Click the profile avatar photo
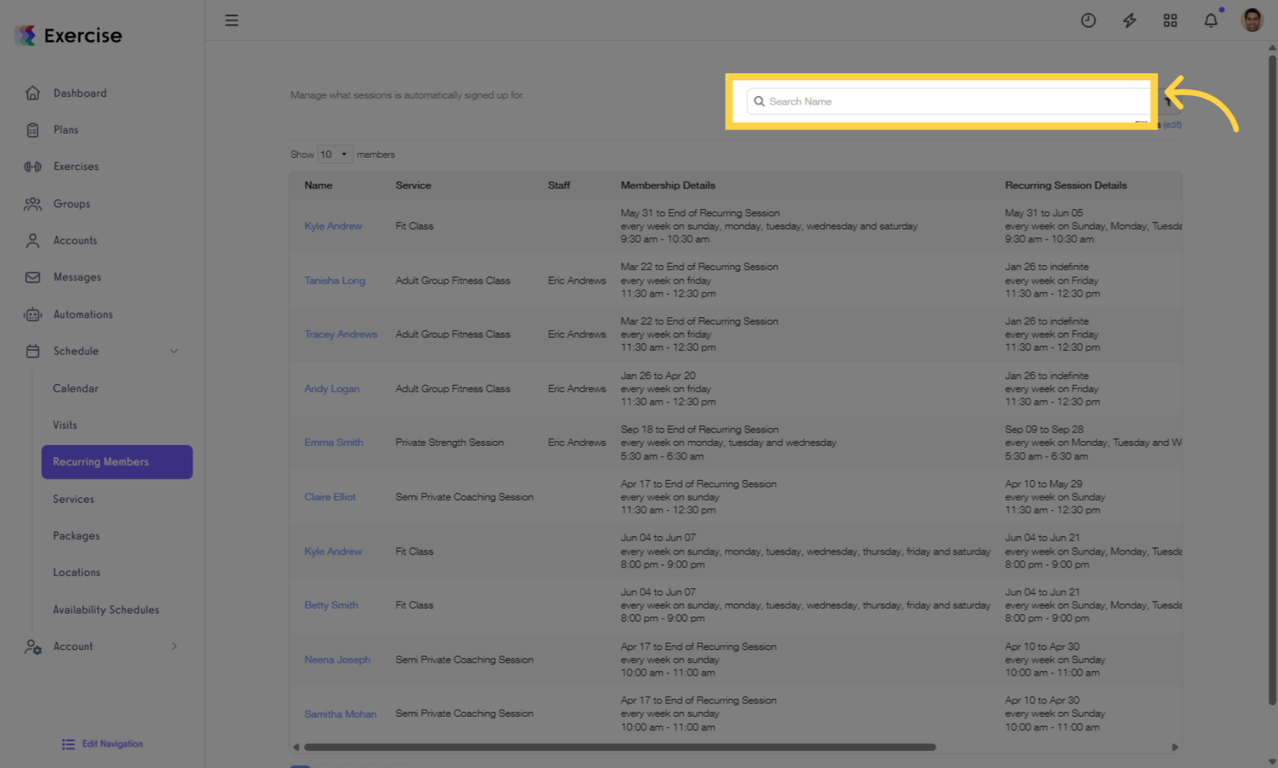The width and height of the screenshot is (1278, 768). coord(1251,19)
